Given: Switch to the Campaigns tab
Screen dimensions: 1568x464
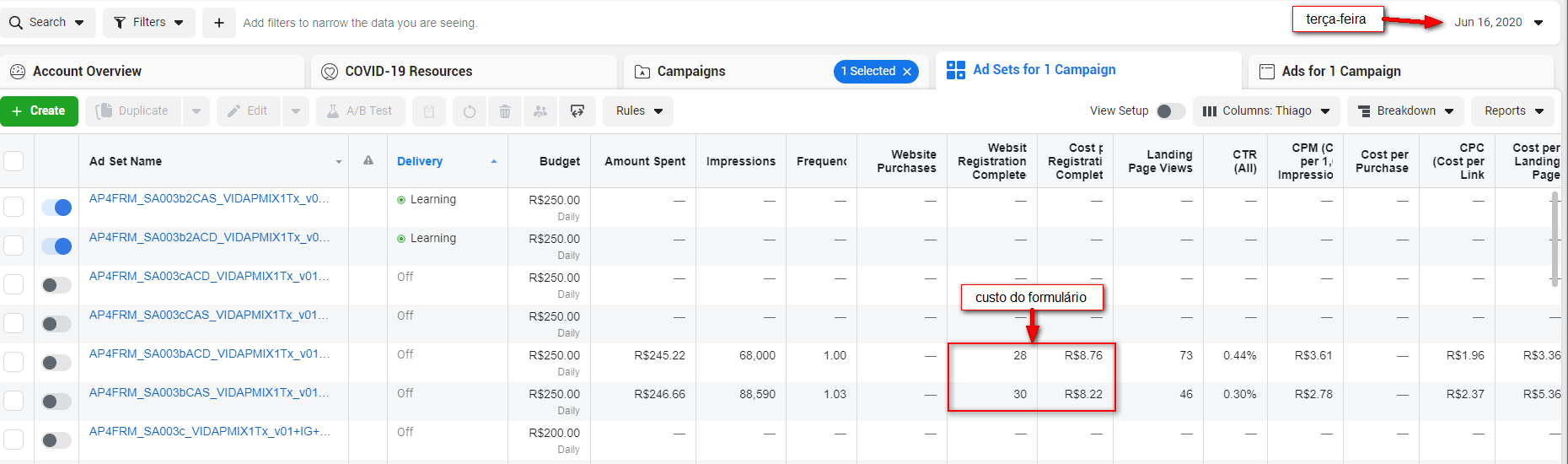Looking at the screenshot, I should click(x=776, y=72).
